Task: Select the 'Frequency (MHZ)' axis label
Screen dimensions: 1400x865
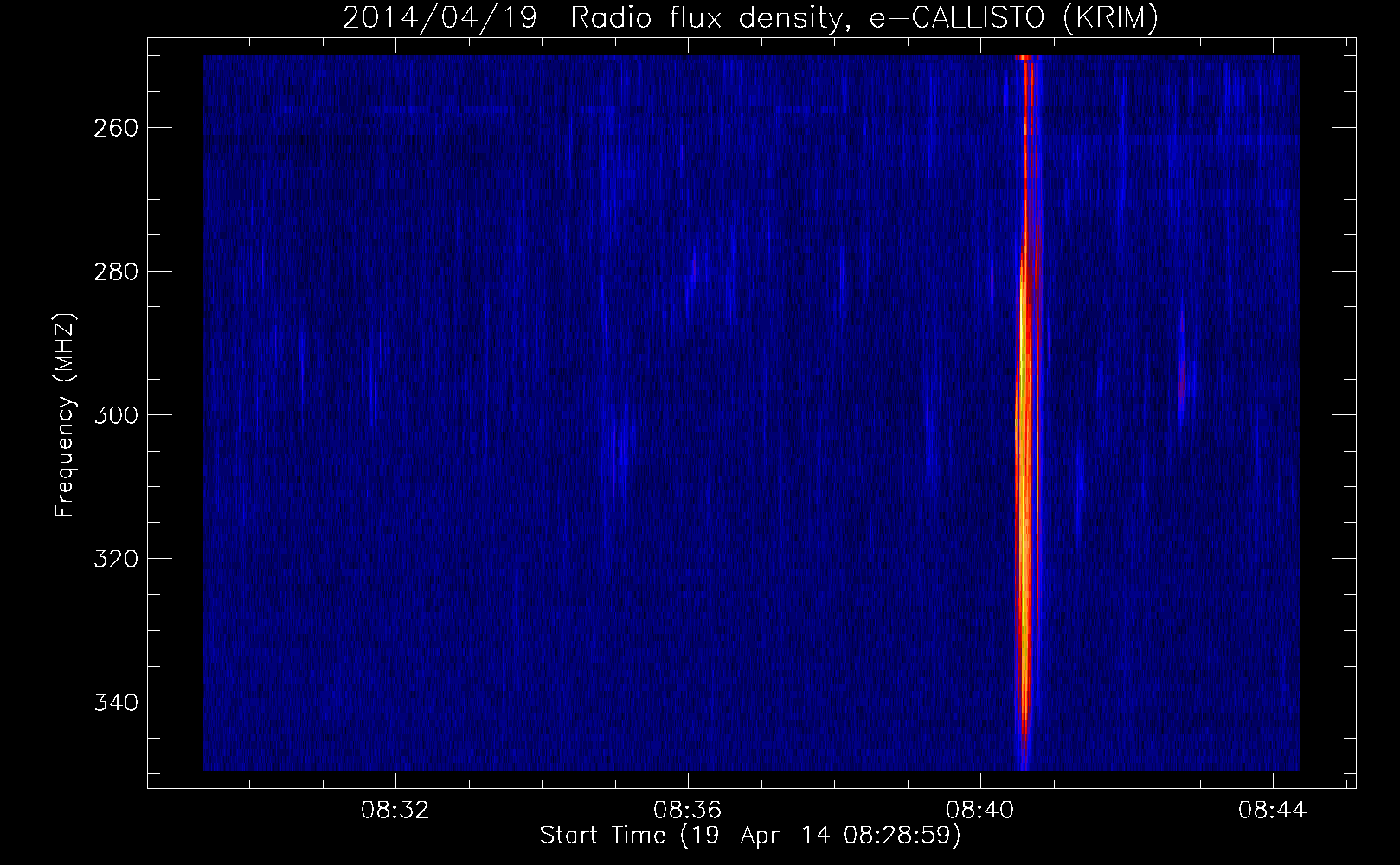Action: click(65, 414)
